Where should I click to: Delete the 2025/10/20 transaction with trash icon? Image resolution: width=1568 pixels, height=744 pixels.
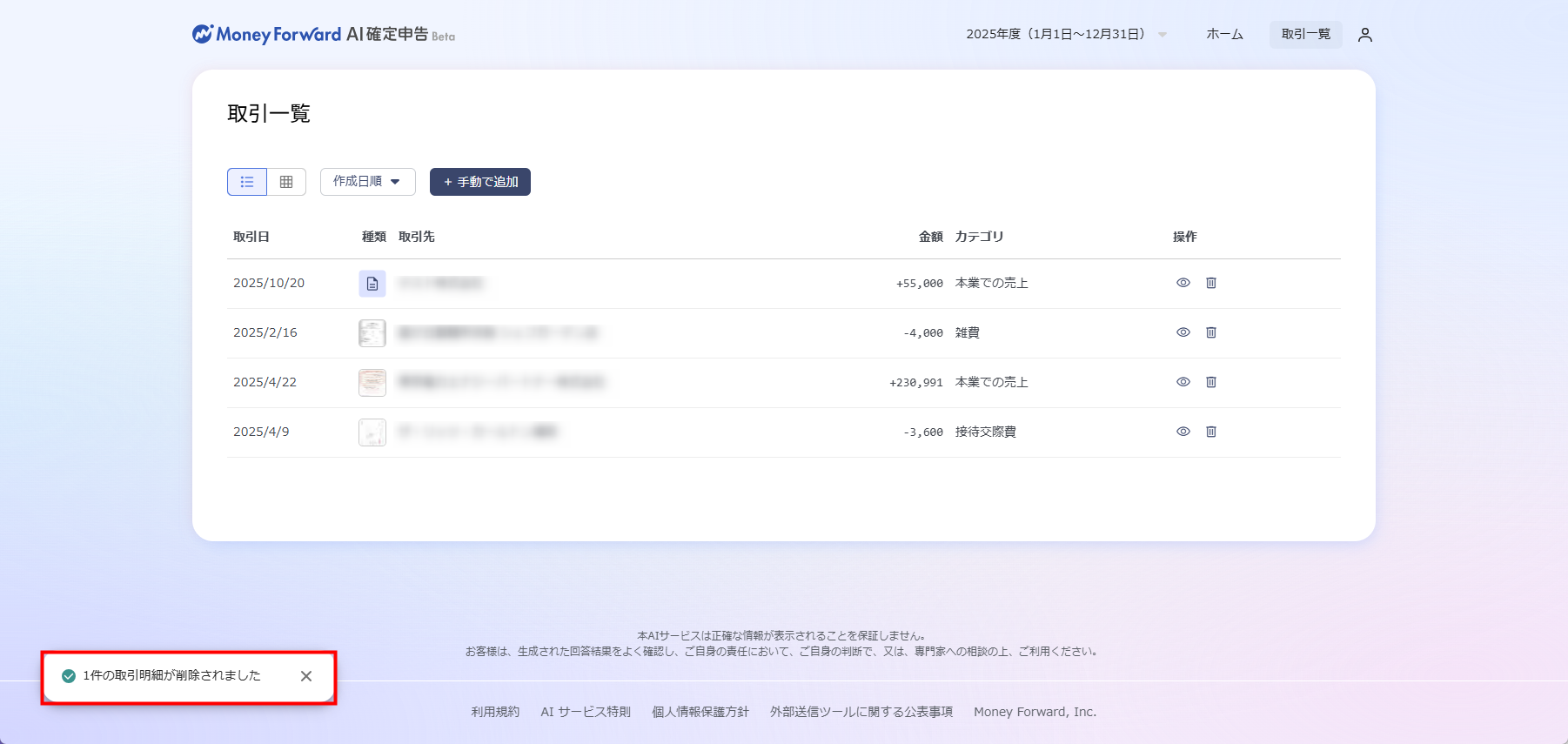(x=1210, y=283)
